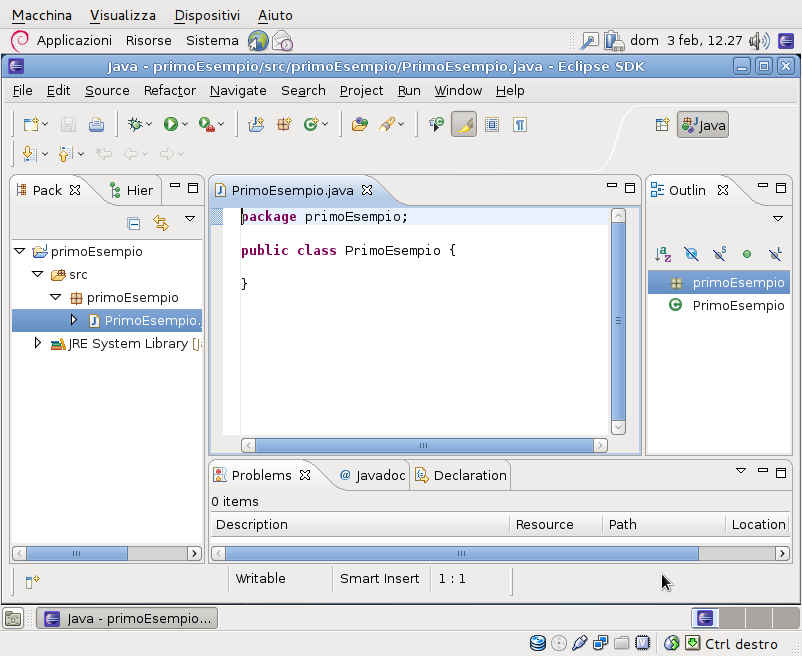Screen dimensions: 802x656
Task: Click editor horizontal scrollbar thumb
Action: click(x=424, y=445)
